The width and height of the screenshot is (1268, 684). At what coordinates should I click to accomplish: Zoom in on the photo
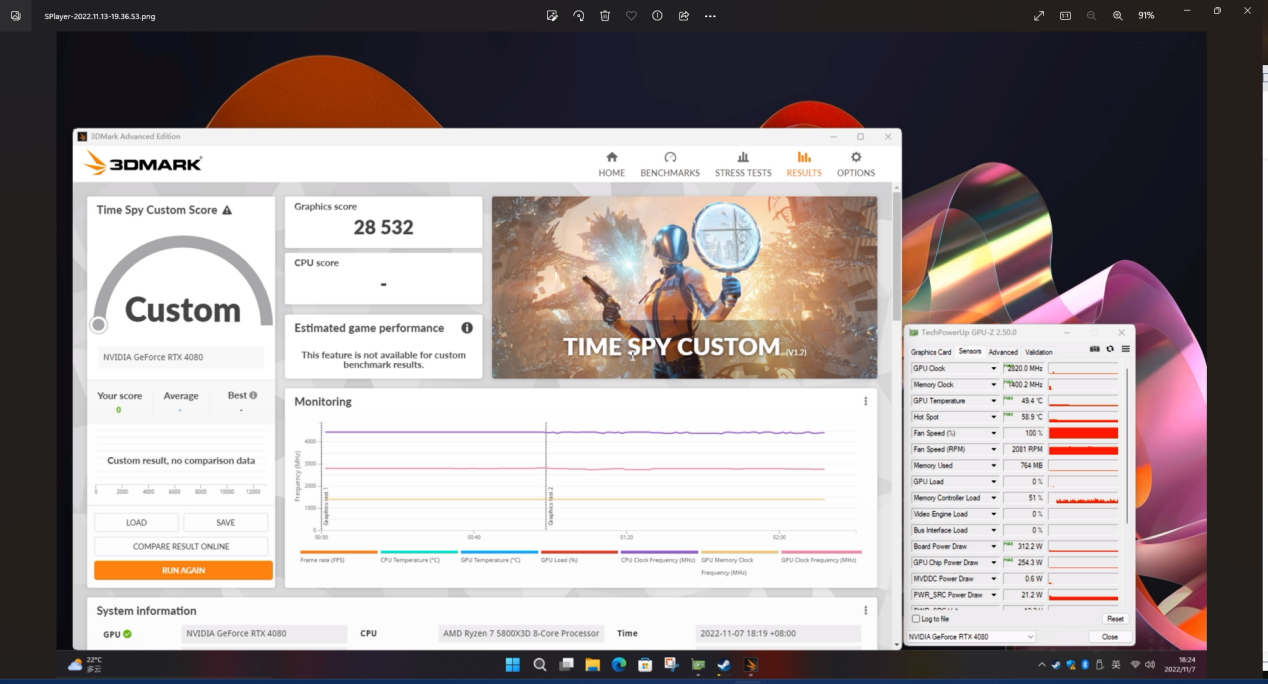click(x=1118, y=16)
